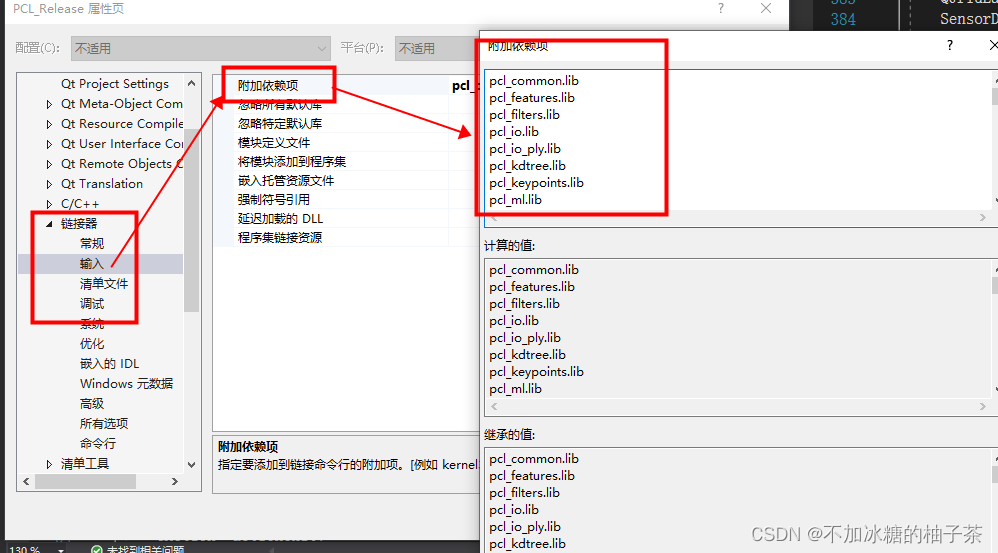Select 调试 under 链接器
The image size is (998, 553).
(92, 304)
